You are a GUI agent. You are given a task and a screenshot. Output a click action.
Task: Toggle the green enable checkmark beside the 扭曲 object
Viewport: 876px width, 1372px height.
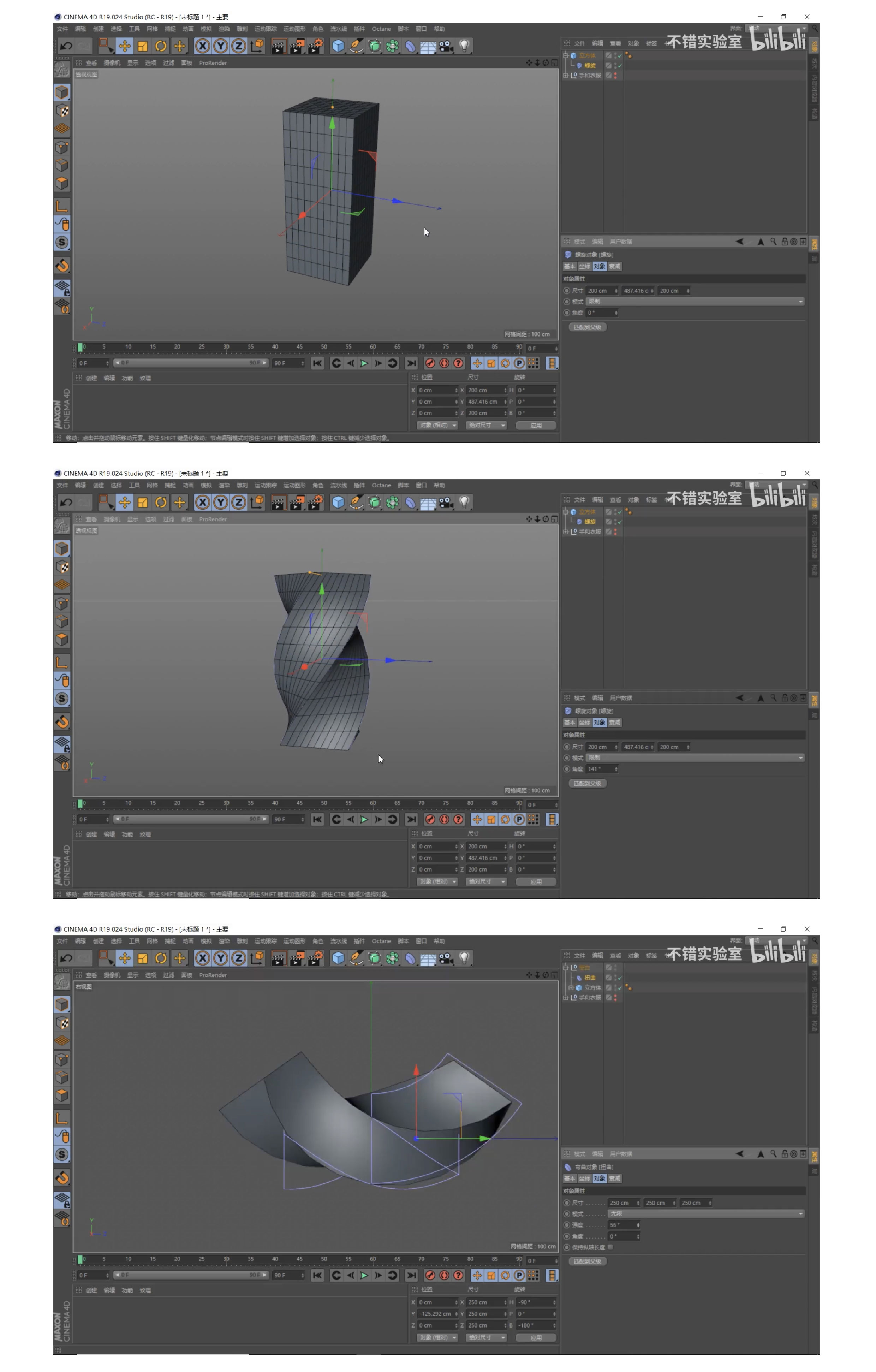tap(619, 978)
